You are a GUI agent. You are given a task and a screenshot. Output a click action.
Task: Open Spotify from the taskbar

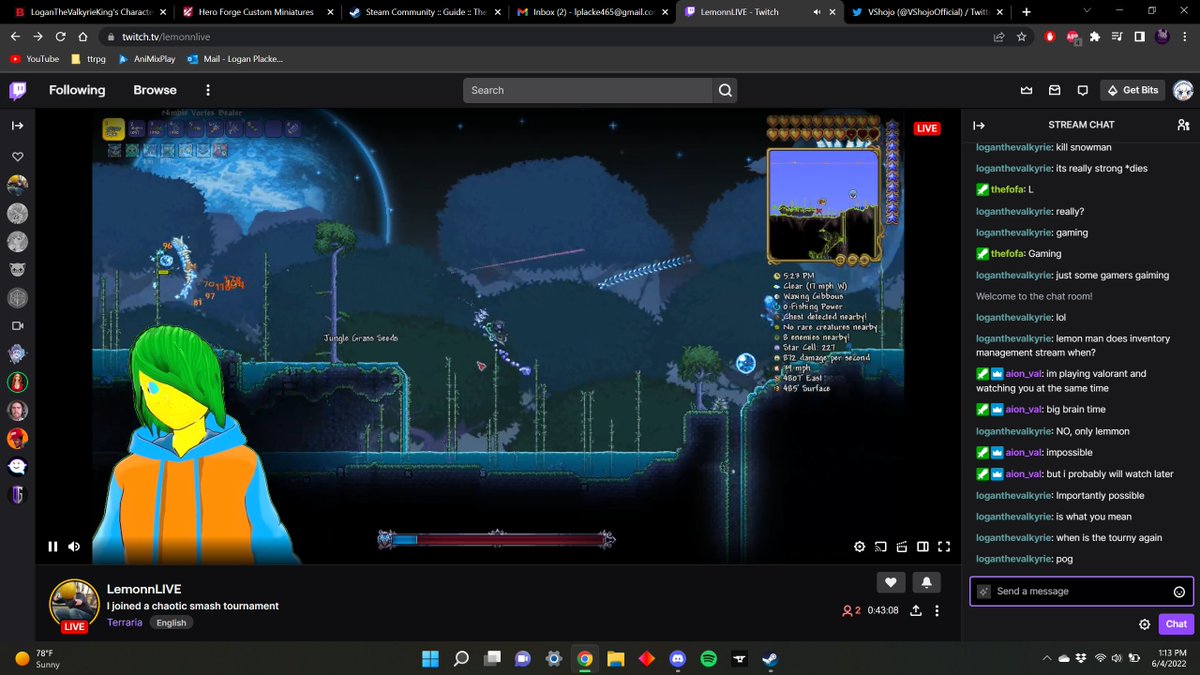(709, 659)
